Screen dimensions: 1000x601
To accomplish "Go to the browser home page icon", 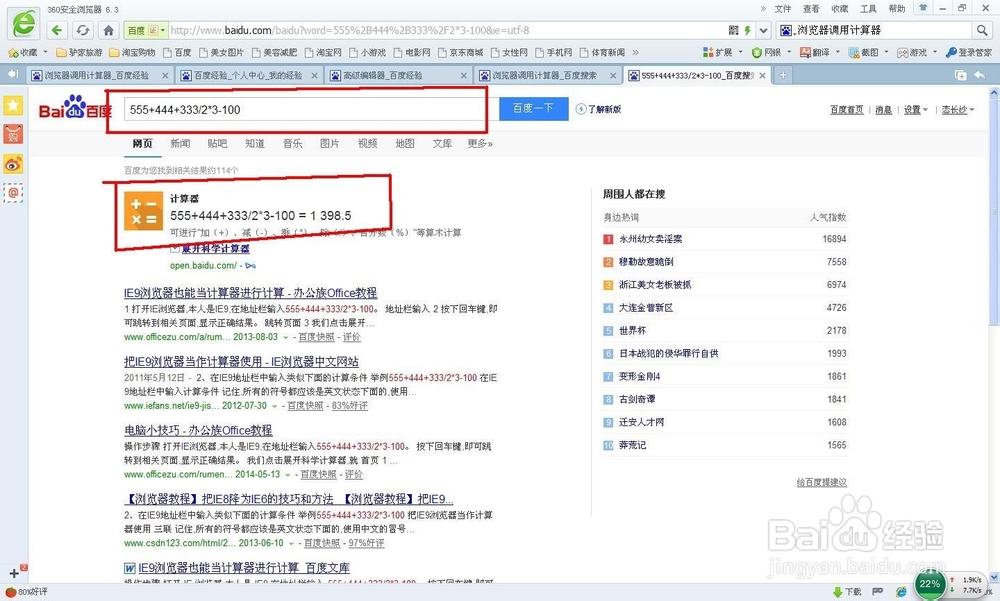I will point(108,30).
